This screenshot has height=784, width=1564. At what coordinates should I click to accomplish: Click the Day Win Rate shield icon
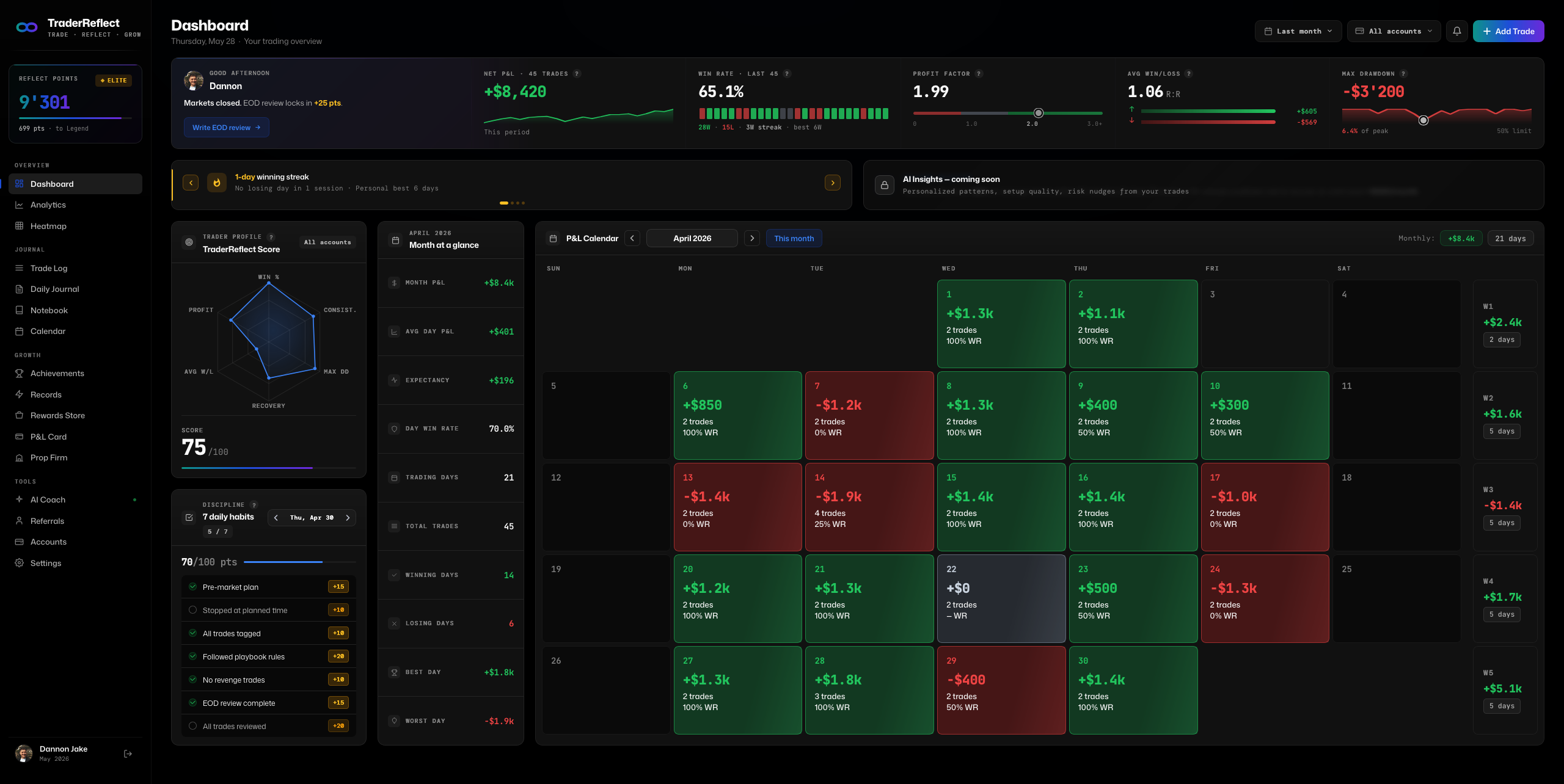[394, 429]
